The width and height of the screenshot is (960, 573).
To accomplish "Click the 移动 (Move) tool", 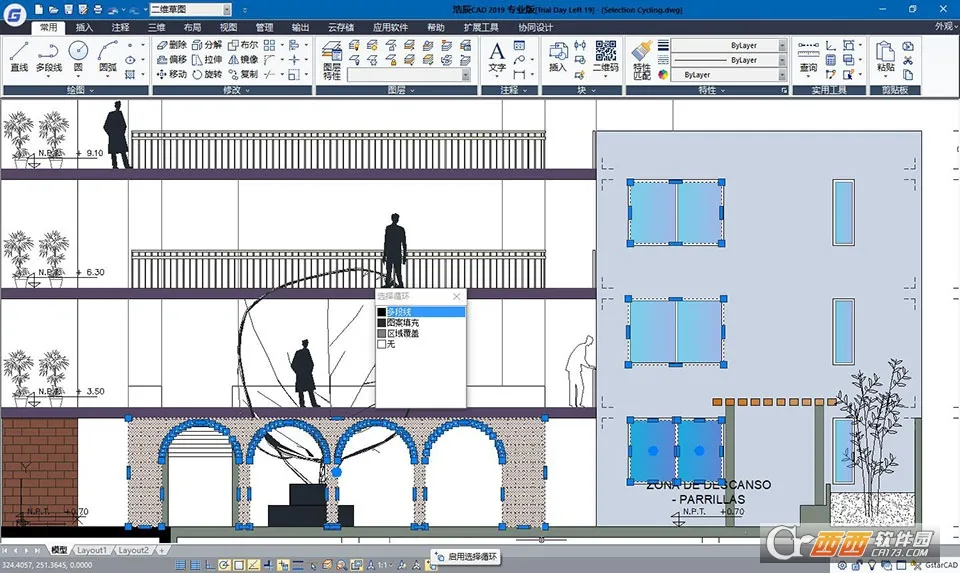I will 171,74.
